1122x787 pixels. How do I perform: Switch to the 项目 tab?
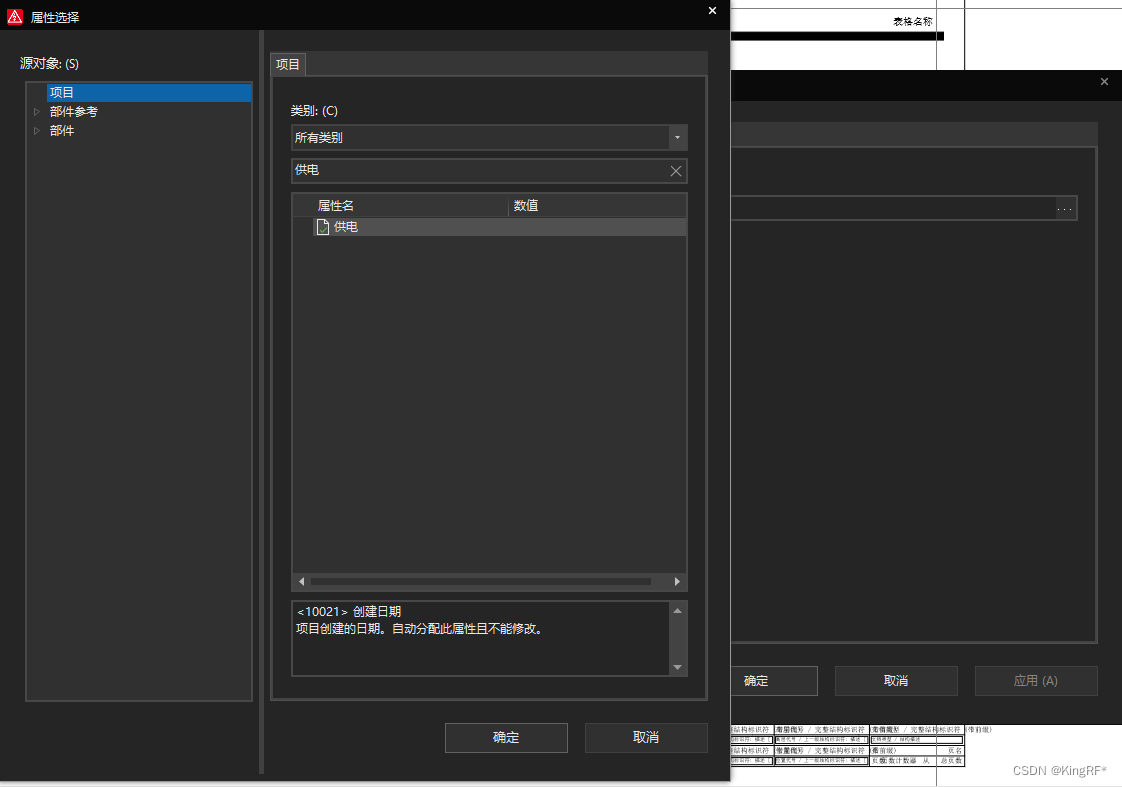[x=288, y=65]
